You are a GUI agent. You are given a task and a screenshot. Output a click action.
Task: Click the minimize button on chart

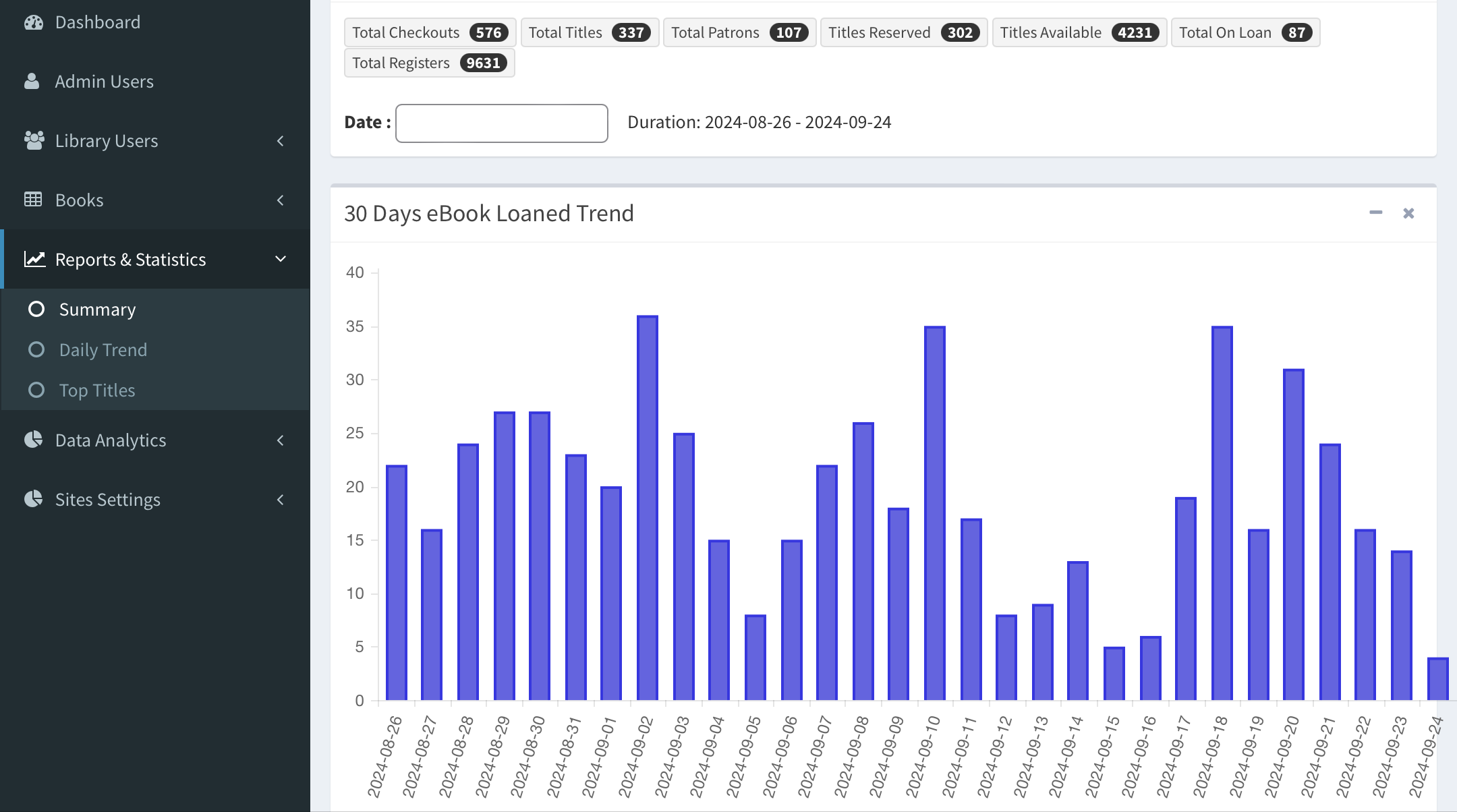(x=1376, y=212)
